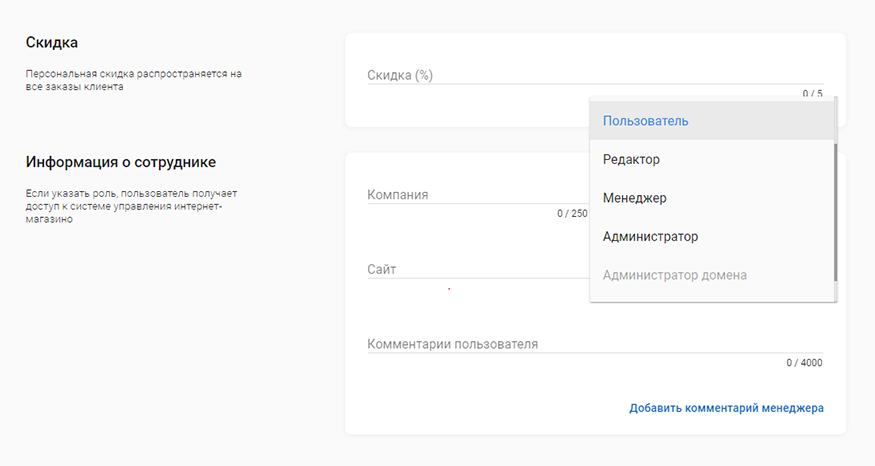Click the greyed-out Администратор домена option
The image size is (875, 466).
[x=711, y=275]
